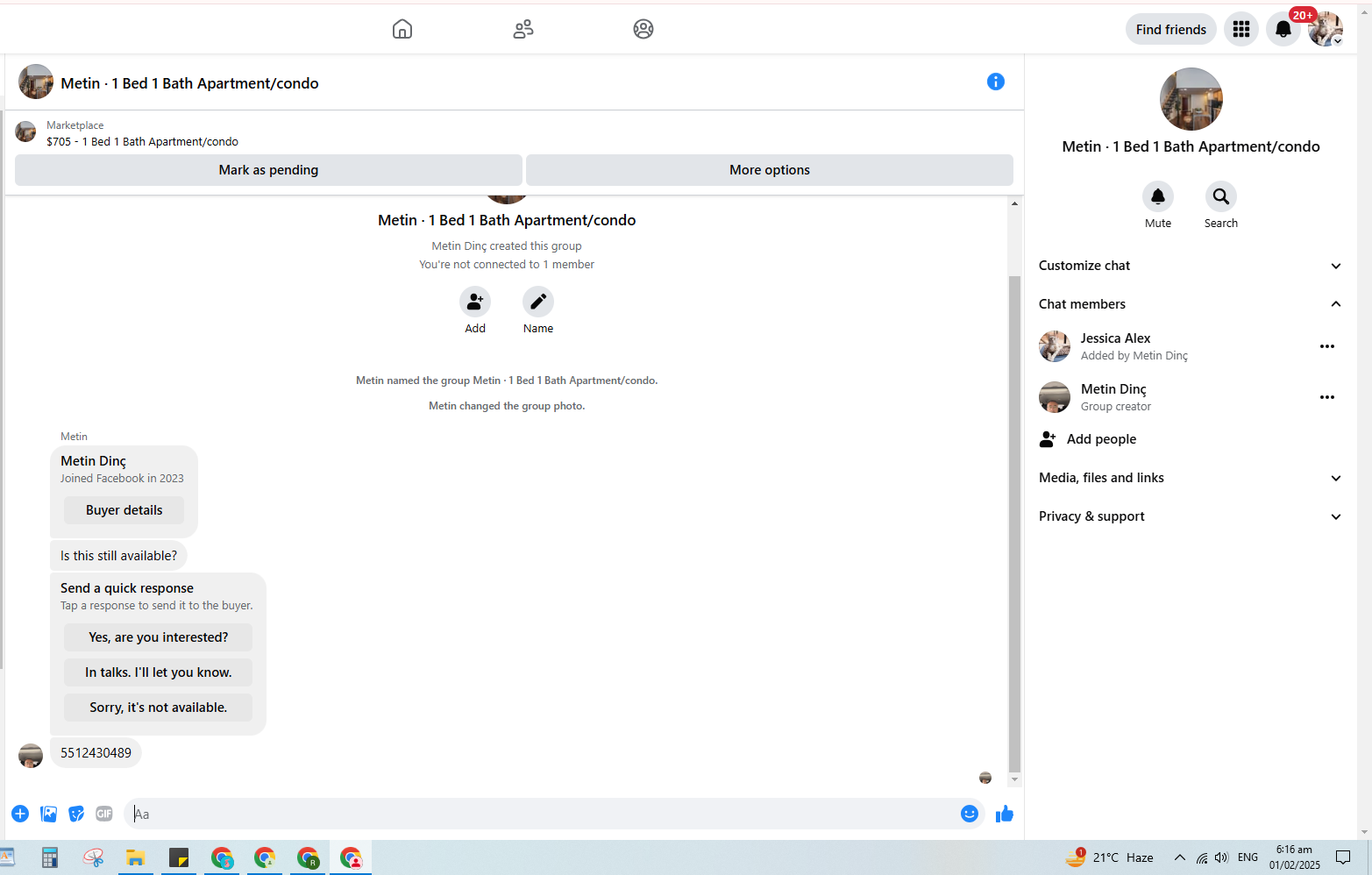
Task: Open Windows notification center icon
Action: (x=1343, y=857)
